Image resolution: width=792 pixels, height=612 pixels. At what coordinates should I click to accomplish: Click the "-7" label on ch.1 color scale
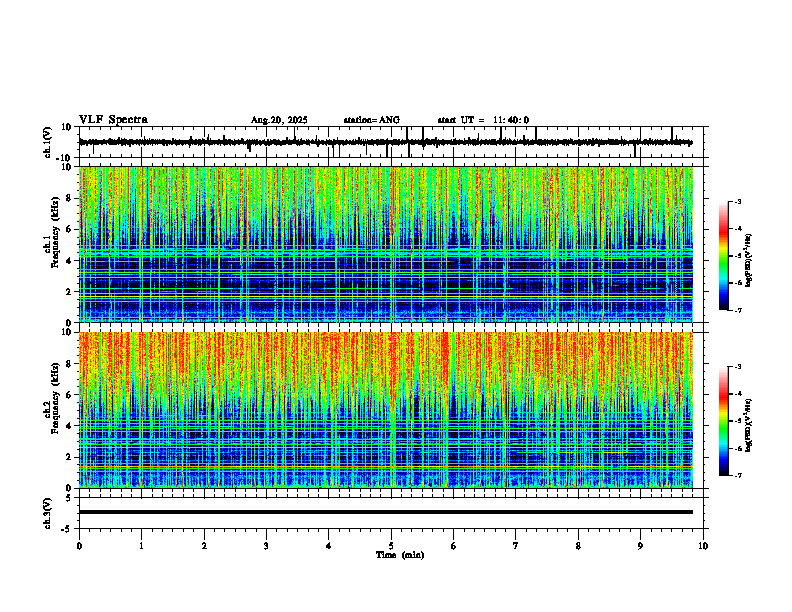click(738, 310)
